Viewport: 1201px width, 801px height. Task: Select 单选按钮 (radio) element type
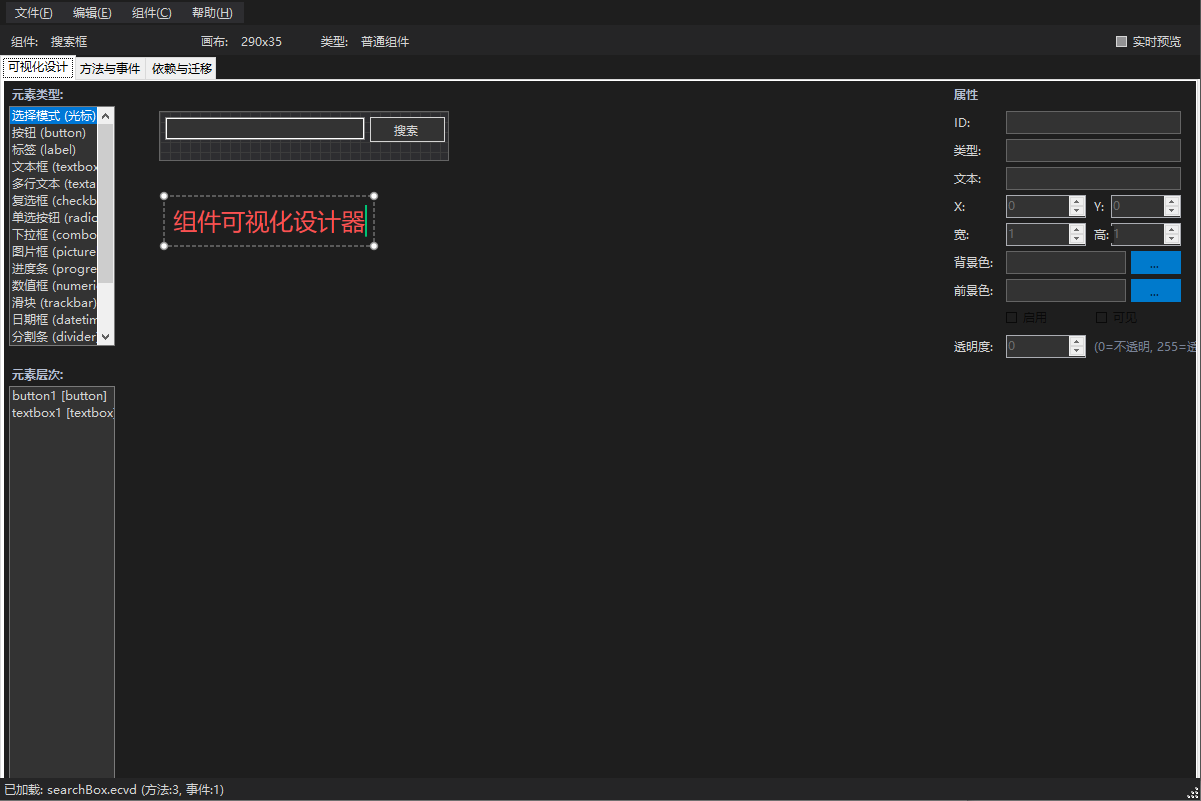(53, 218)
